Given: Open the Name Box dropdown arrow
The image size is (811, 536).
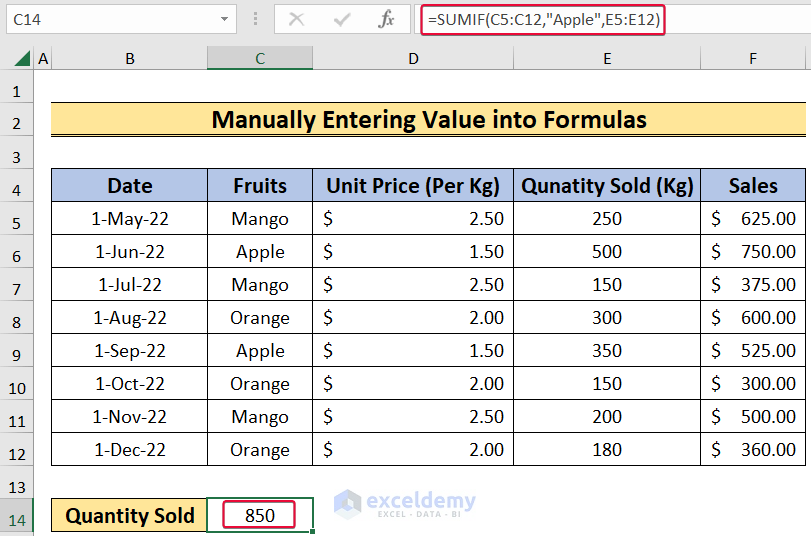Looking at the screenshot, I should pyautogui.click(x=223, y=19).
